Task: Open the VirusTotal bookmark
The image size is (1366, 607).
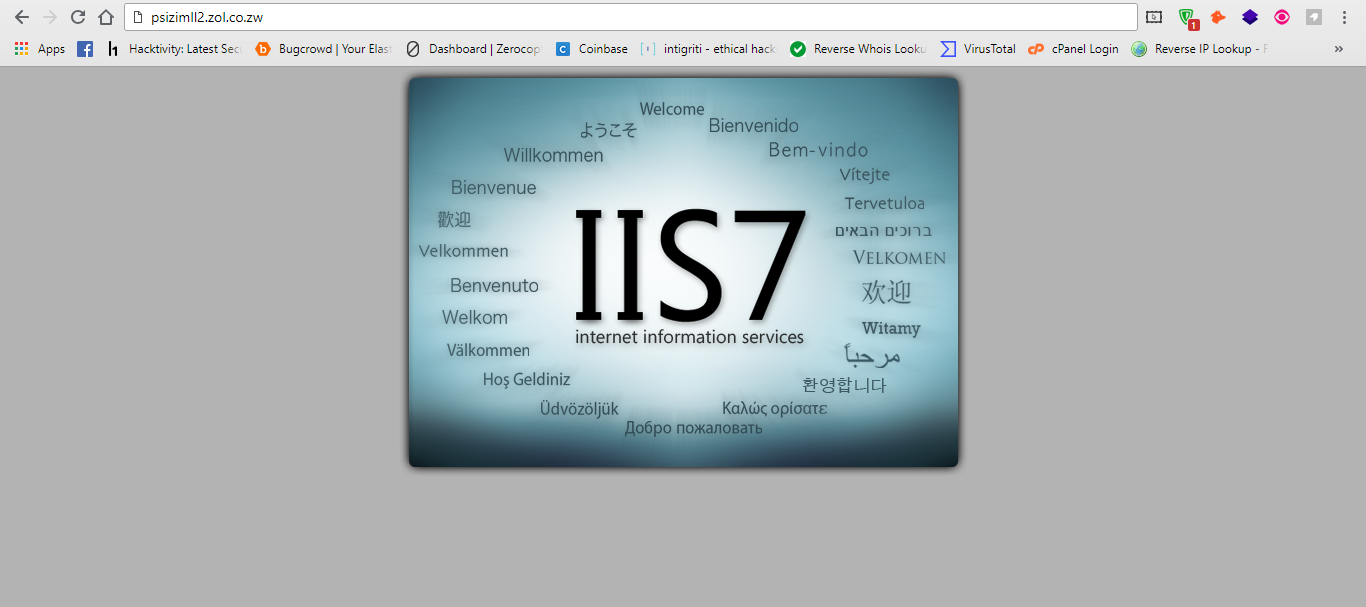Action: (978, 48)
